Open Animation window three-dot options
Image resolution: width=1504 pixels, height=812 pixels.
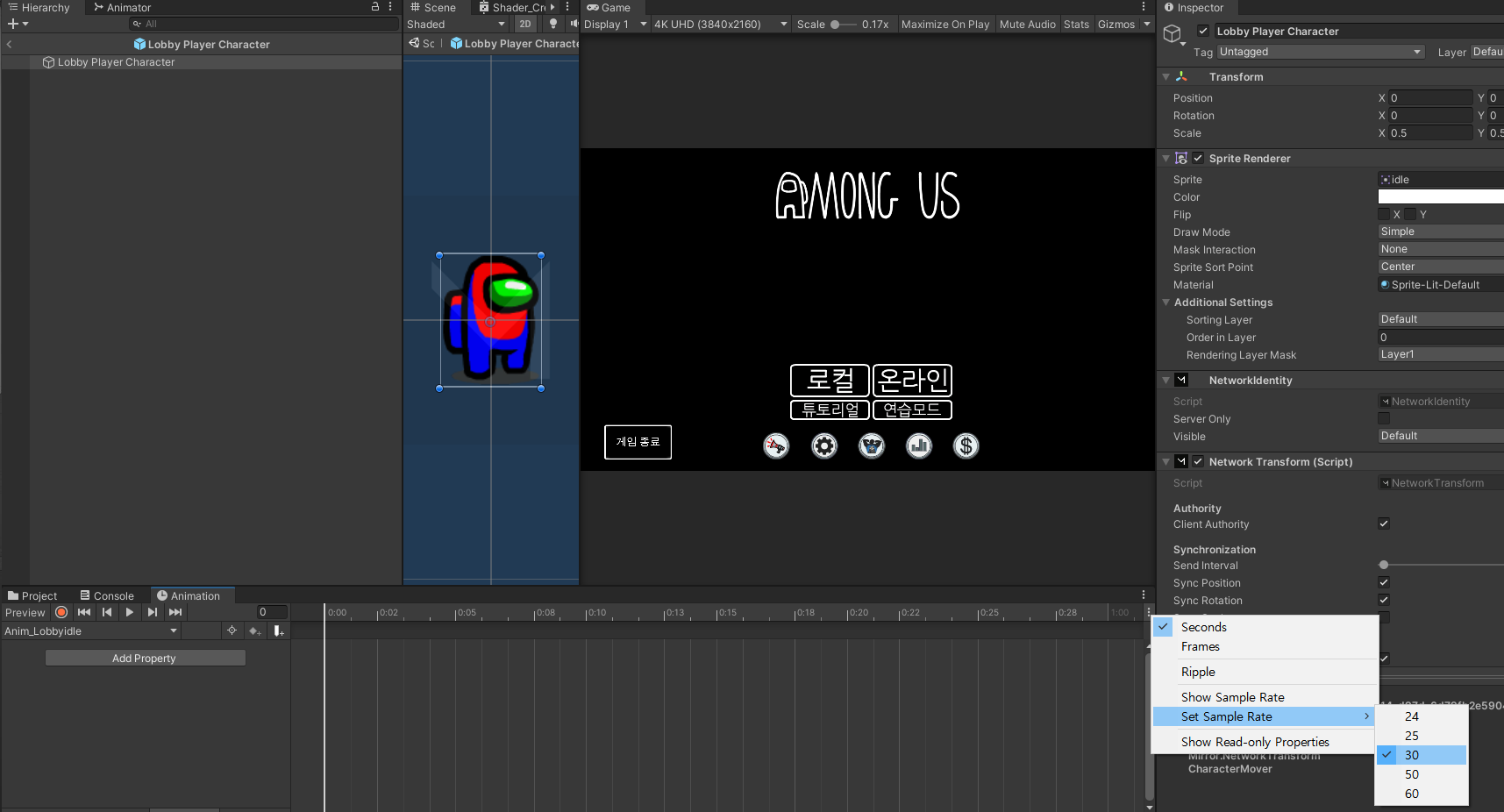point(1144,595)
